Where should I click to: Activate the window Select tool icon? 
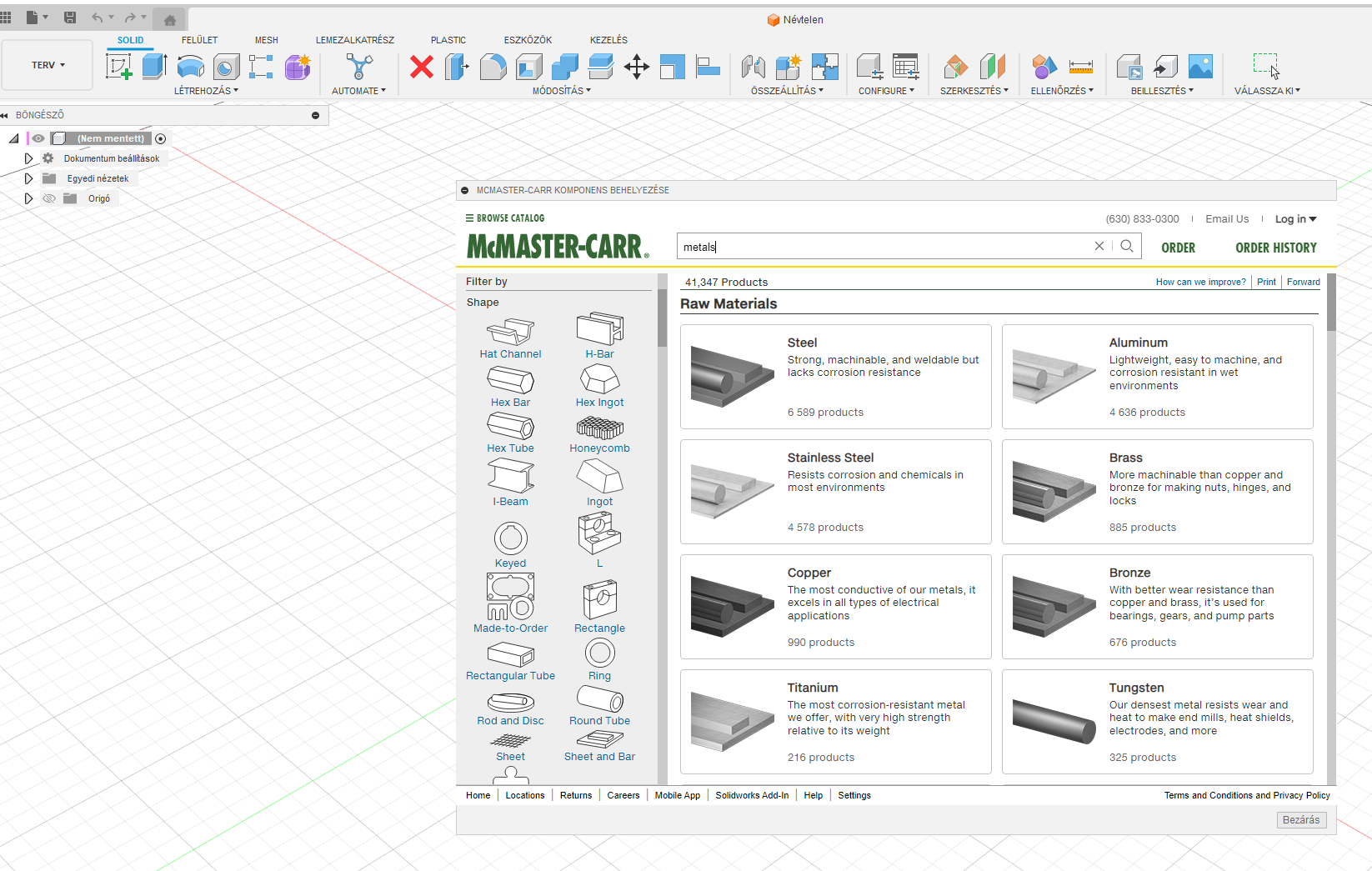point(1266,65)
